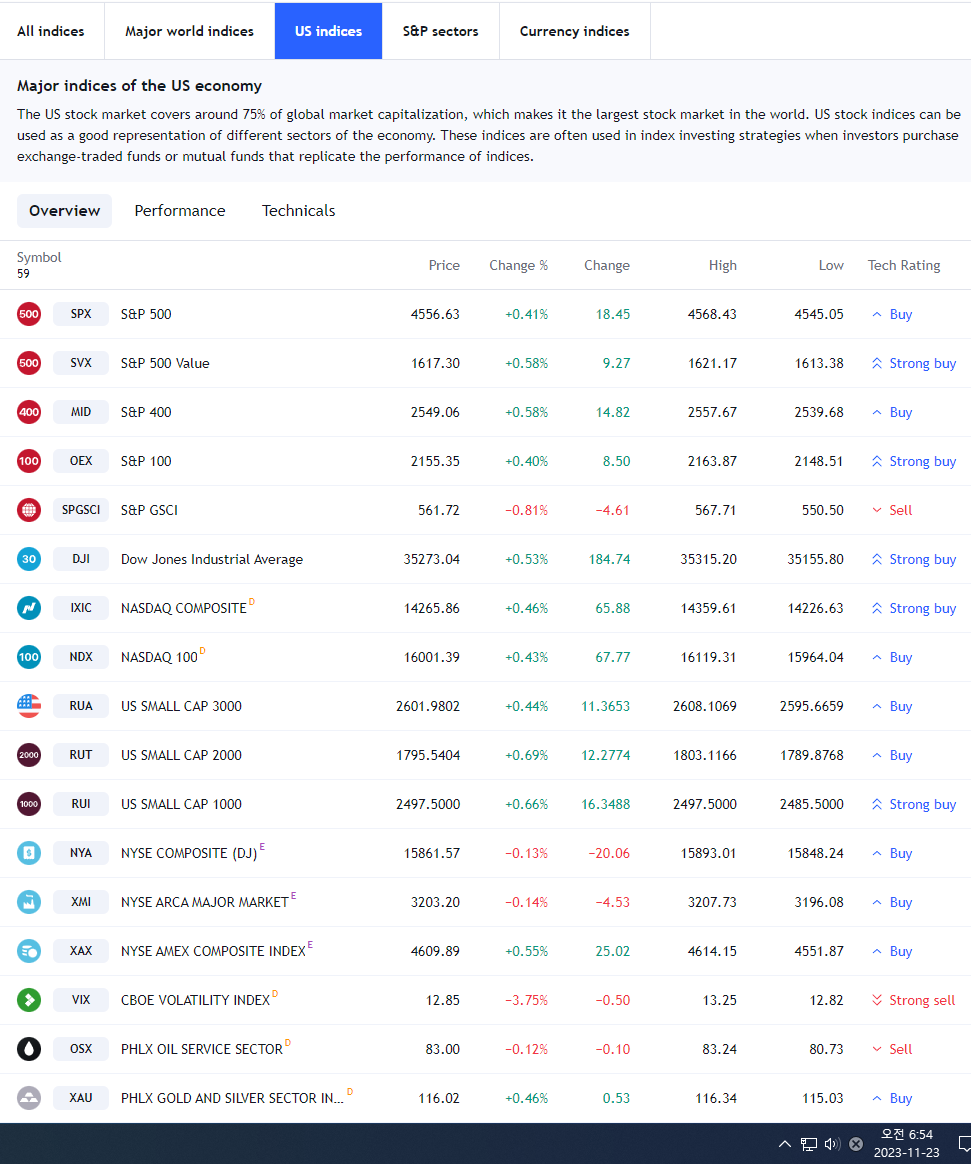Sort table by Low column
971x1164 pixels.
pos(831,265)
